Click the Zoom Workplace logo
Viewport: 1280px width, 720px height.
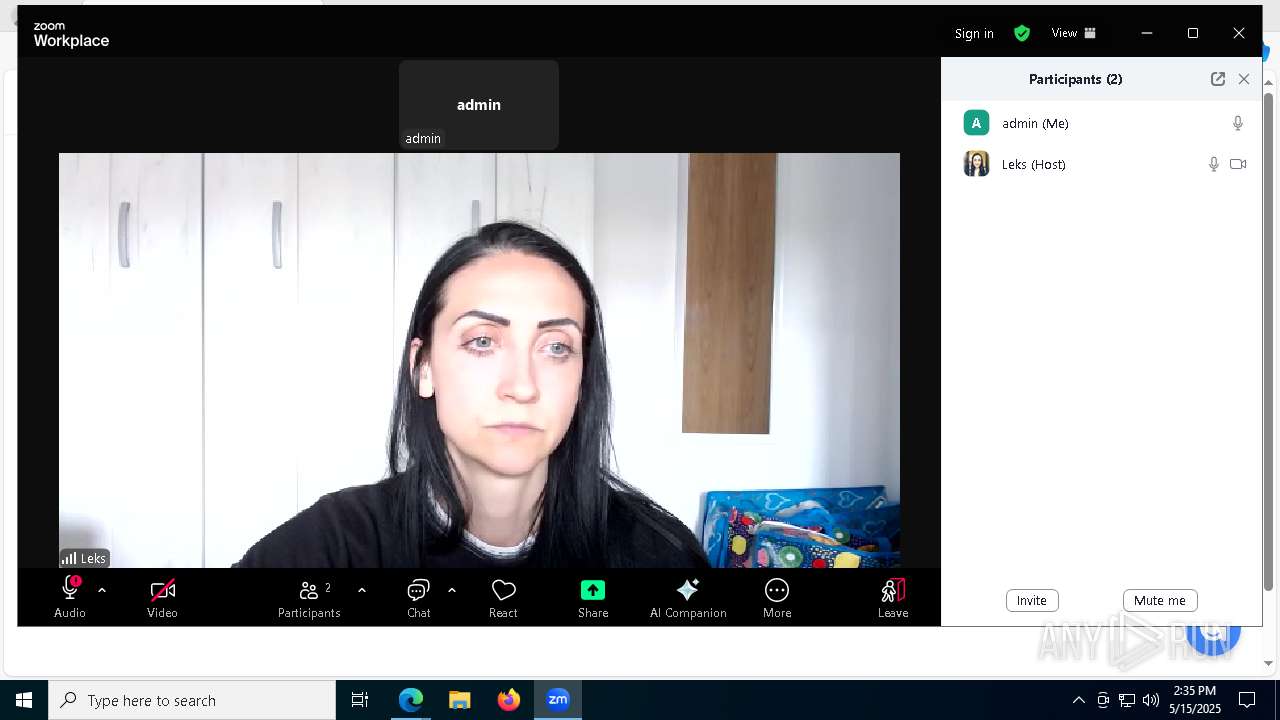(x=71, y=35)
